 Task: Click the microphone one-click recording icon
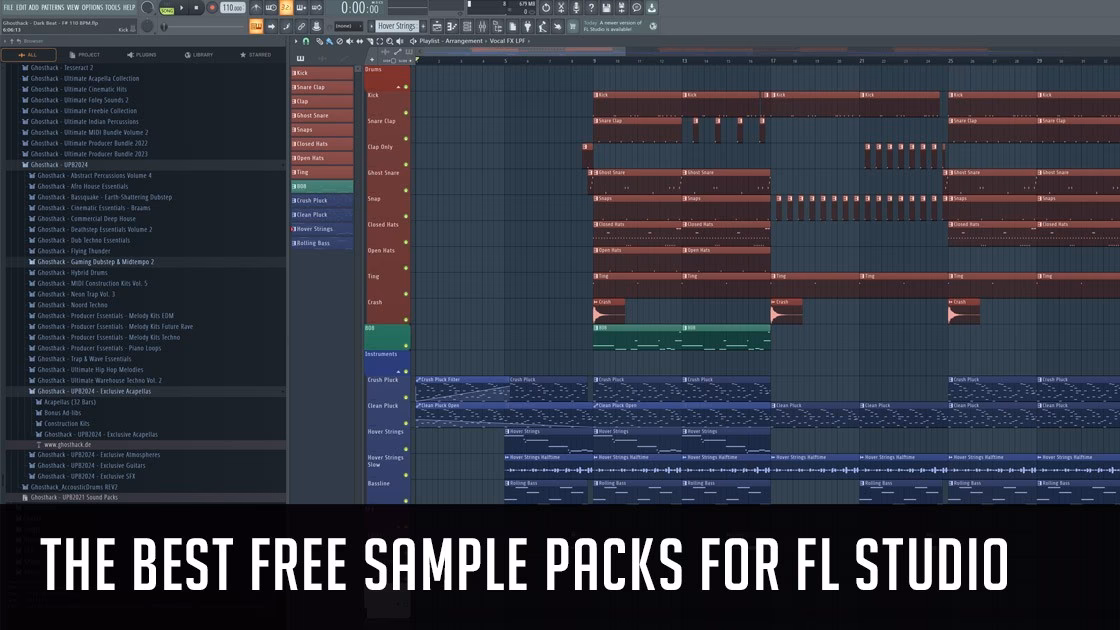coord(576,8)
